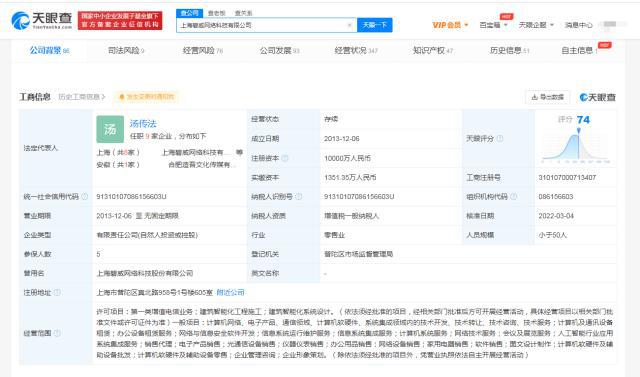Click the orange change-alert badge
Screen dimensions: 640x377
[146, 97]
